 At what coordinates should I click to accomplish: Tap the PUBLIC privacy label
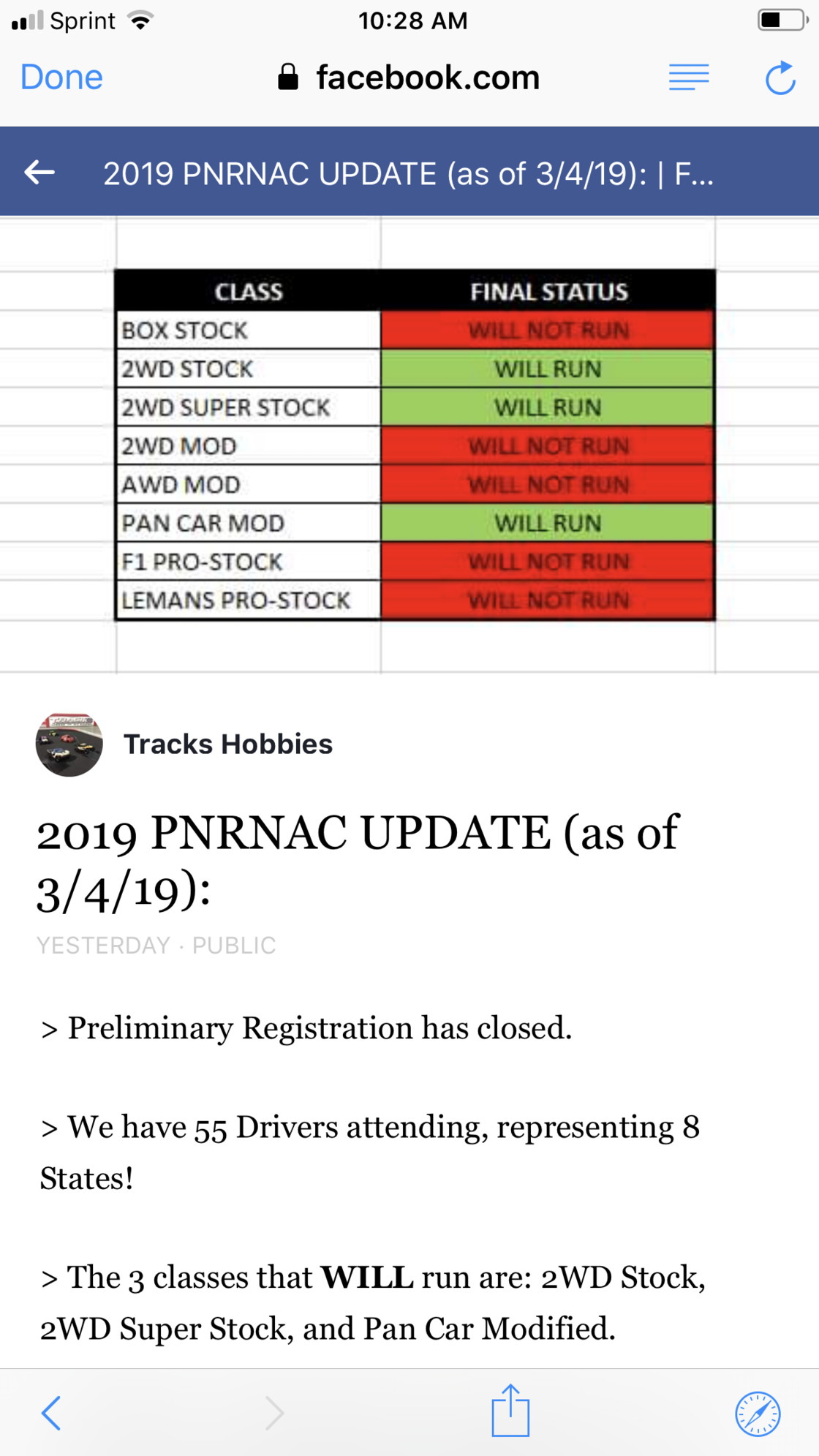coord(234,946)
